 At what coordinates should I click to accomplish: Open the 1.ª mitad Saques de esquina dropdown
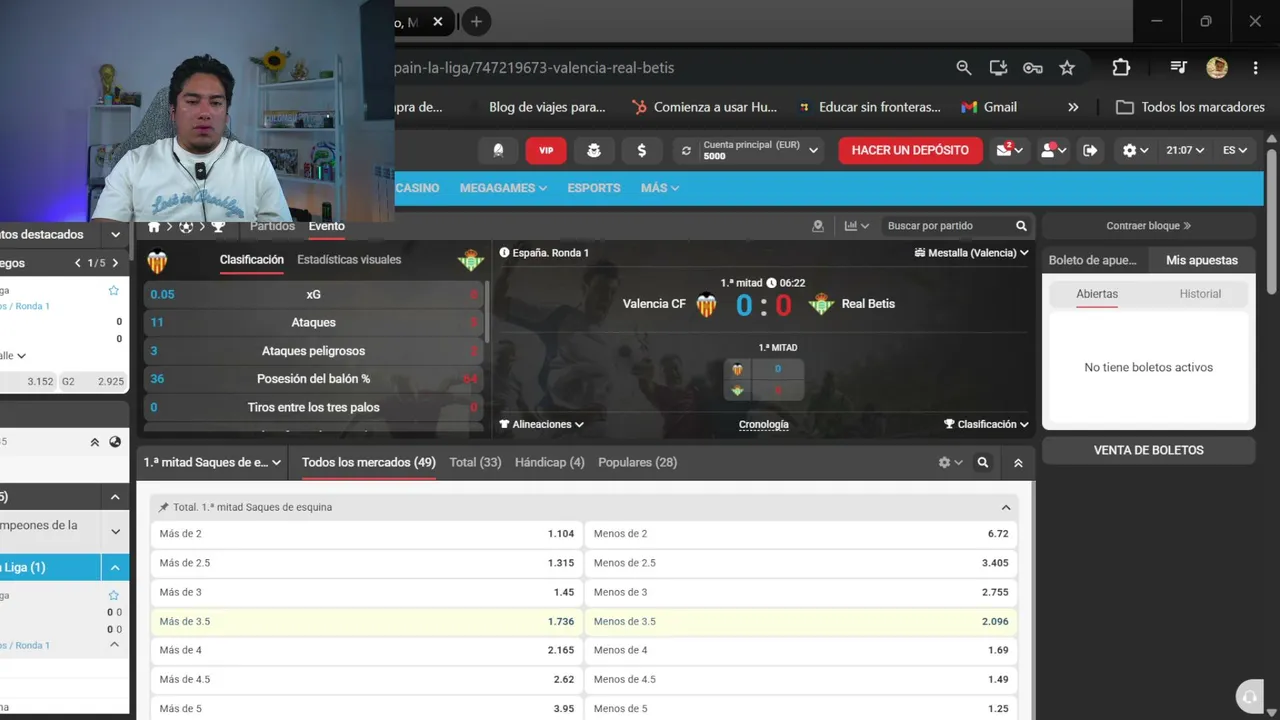point(213,463)
